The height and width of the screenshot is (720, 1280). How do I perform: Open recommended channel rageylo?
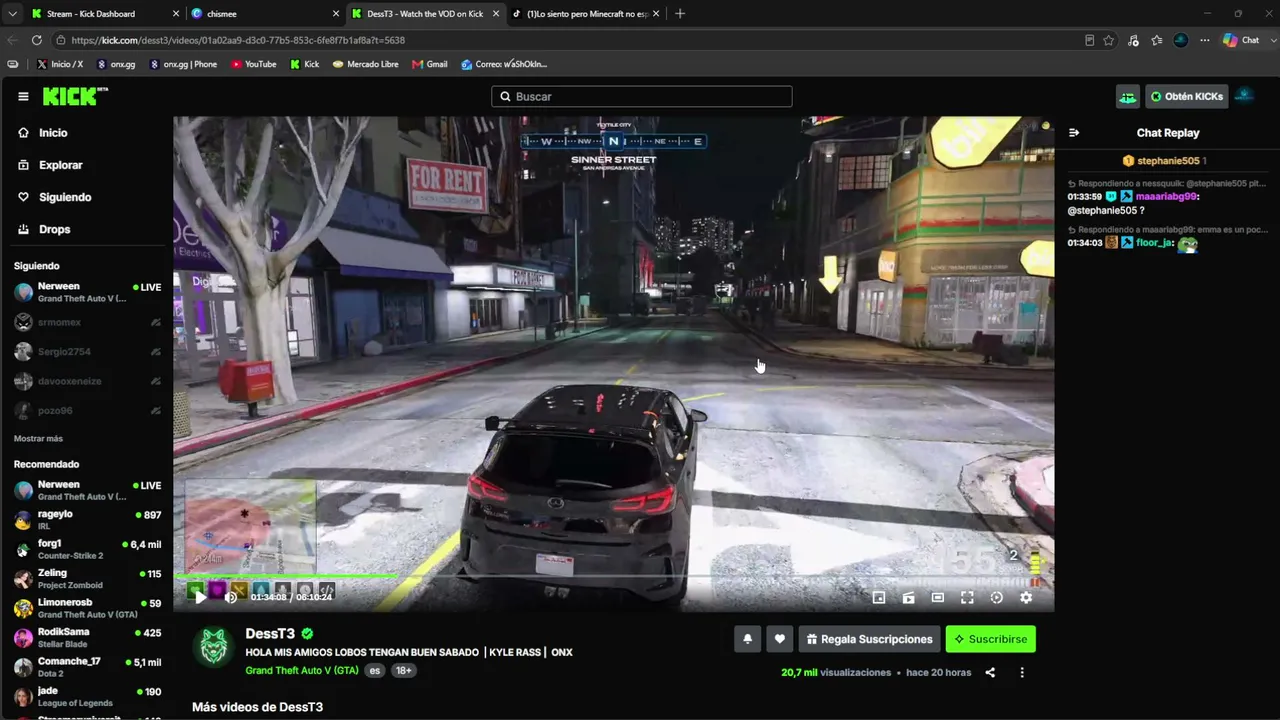87,520
